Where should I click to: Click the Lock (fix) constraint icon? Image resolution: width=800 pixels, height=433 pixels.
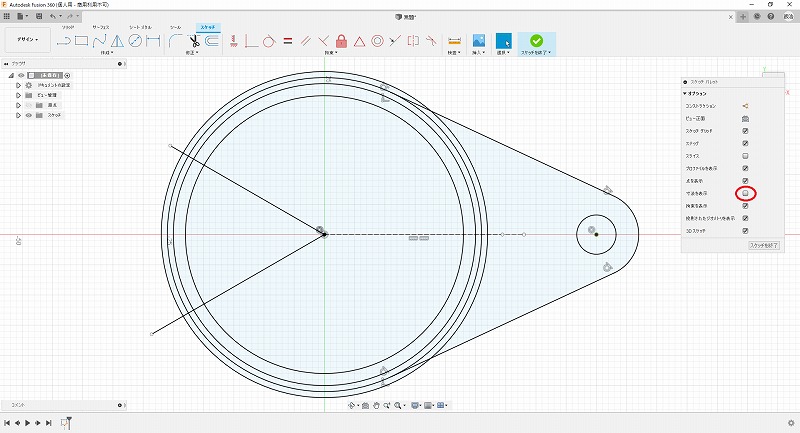point(341,41)
